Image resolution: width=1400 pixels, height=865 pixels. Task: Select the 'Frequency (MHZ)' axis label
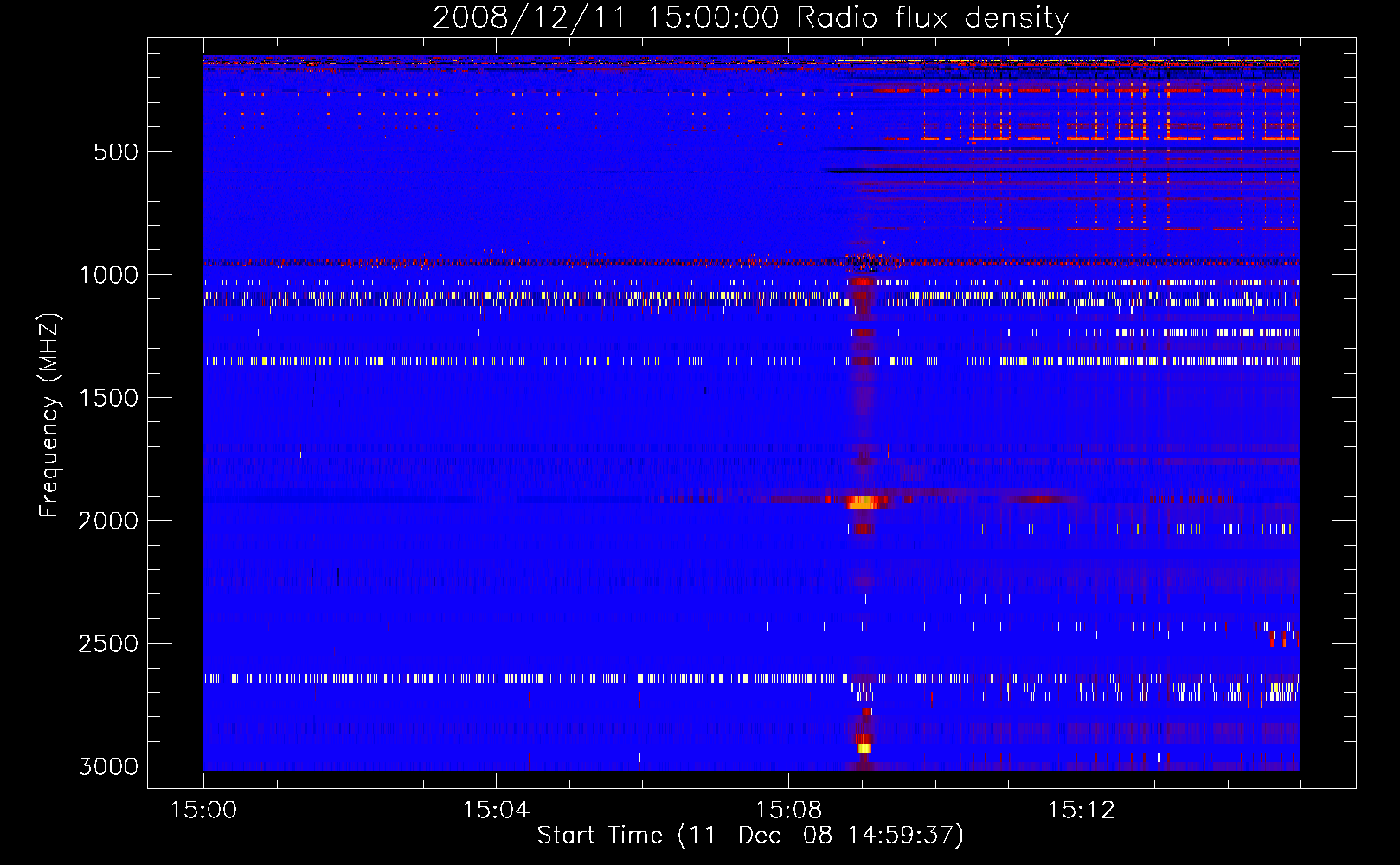click(x=49, y=415)
